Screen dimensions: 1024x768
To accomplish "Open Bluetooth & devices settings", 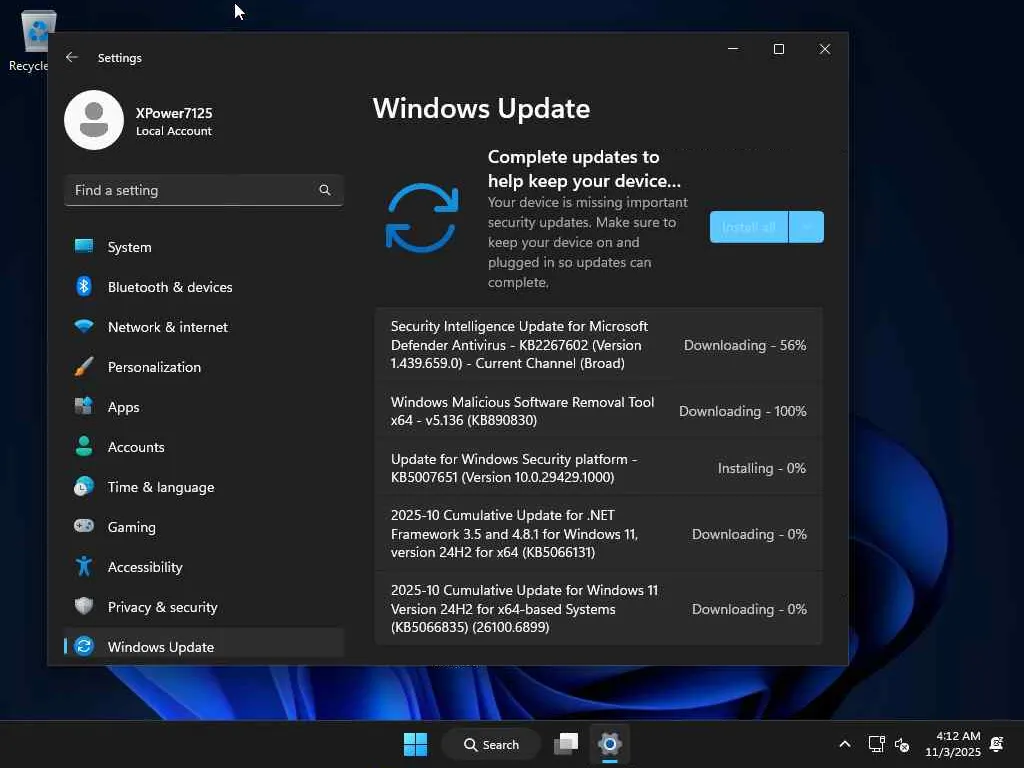I will coord(204,287).
